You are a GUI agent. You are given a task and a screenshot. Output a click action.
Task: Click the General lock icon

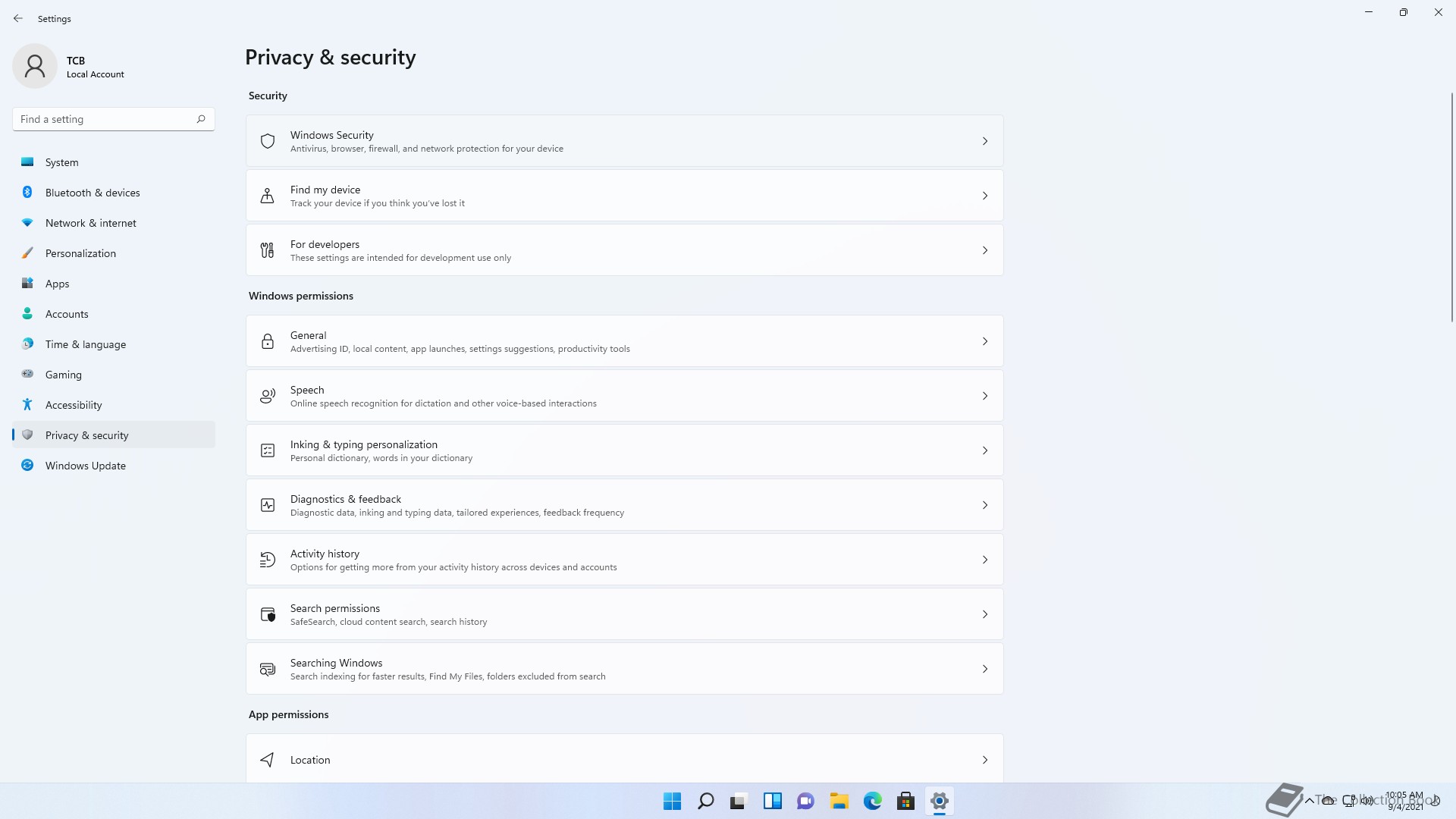click(267, 341)
